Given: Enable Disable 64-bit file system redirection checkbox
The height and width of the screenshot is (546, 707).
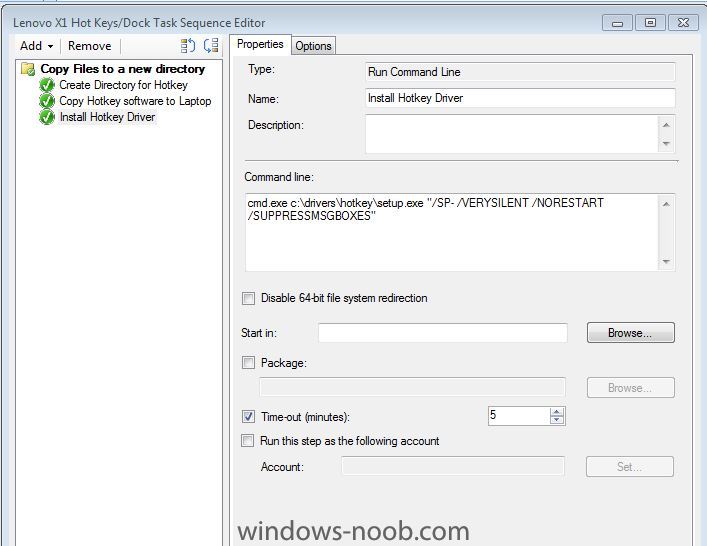Looking at the screenshot, I should [x=248, y=298].
